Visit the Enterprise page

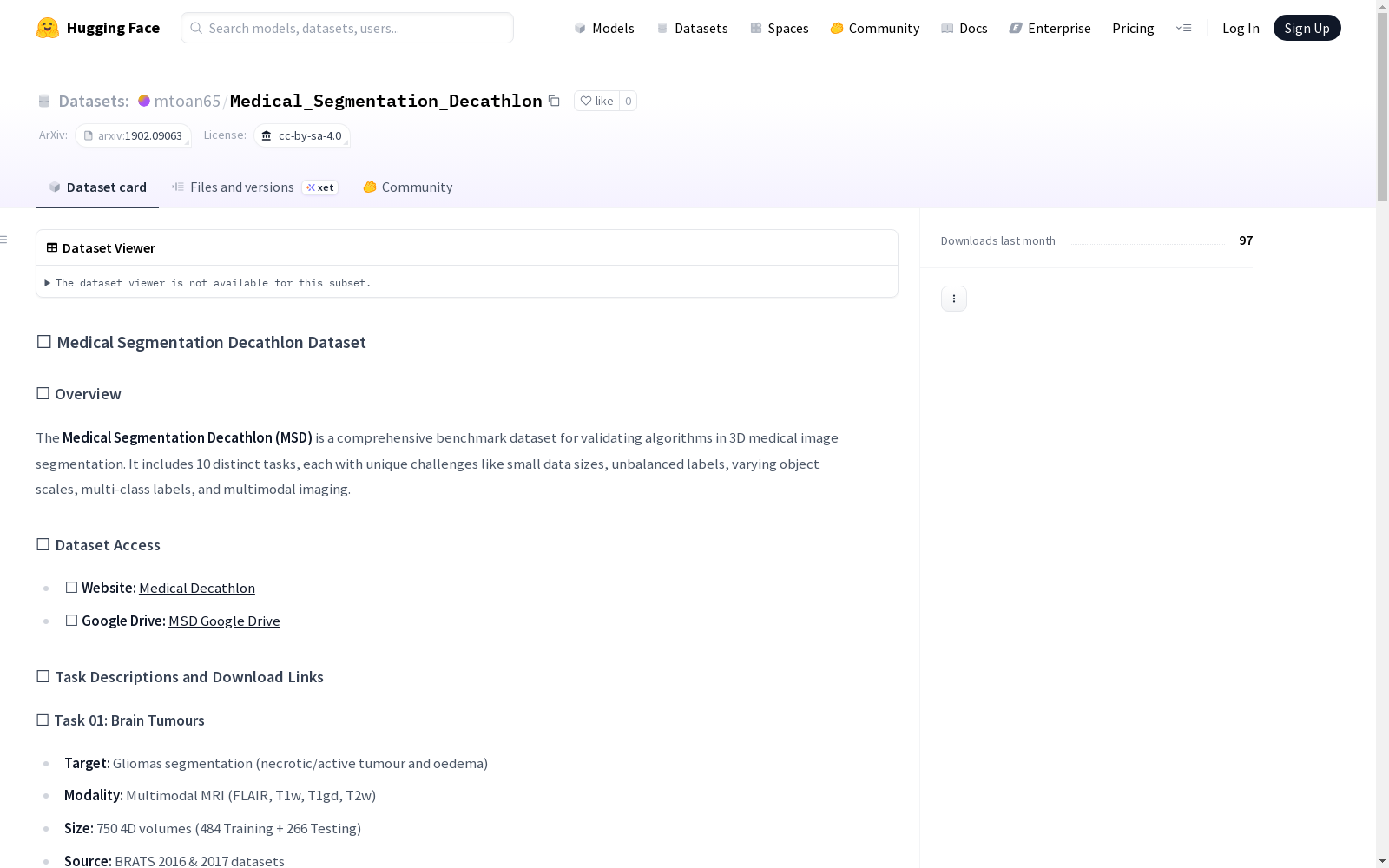1050,28
